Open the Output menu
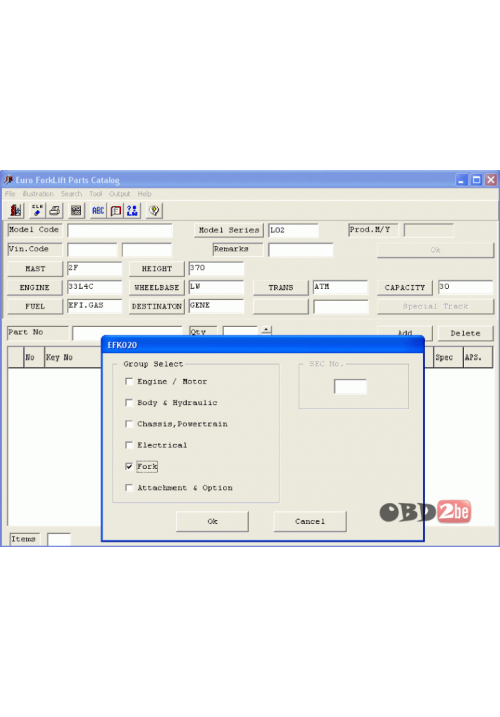Viewport: 500px width, 717px height. (119, 194)
